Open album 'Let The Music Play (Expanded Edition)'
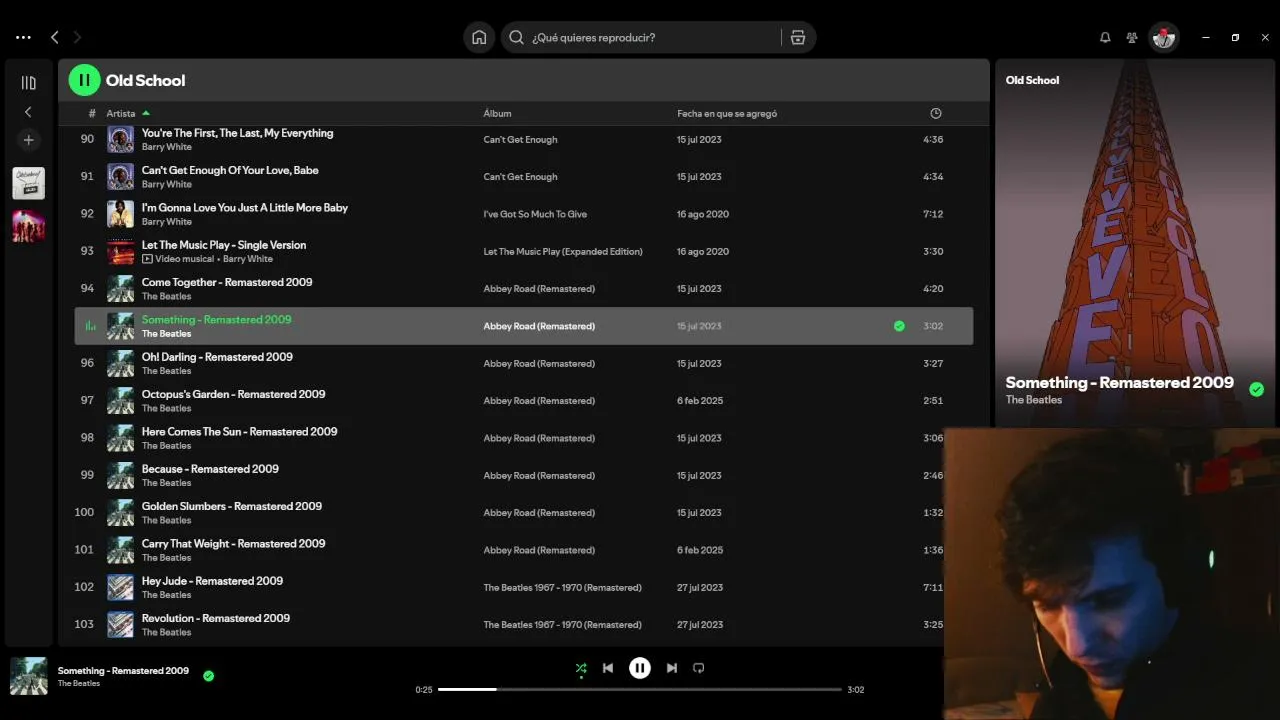Viewport: 1280px width, 720px height. (x=563, y=252)
